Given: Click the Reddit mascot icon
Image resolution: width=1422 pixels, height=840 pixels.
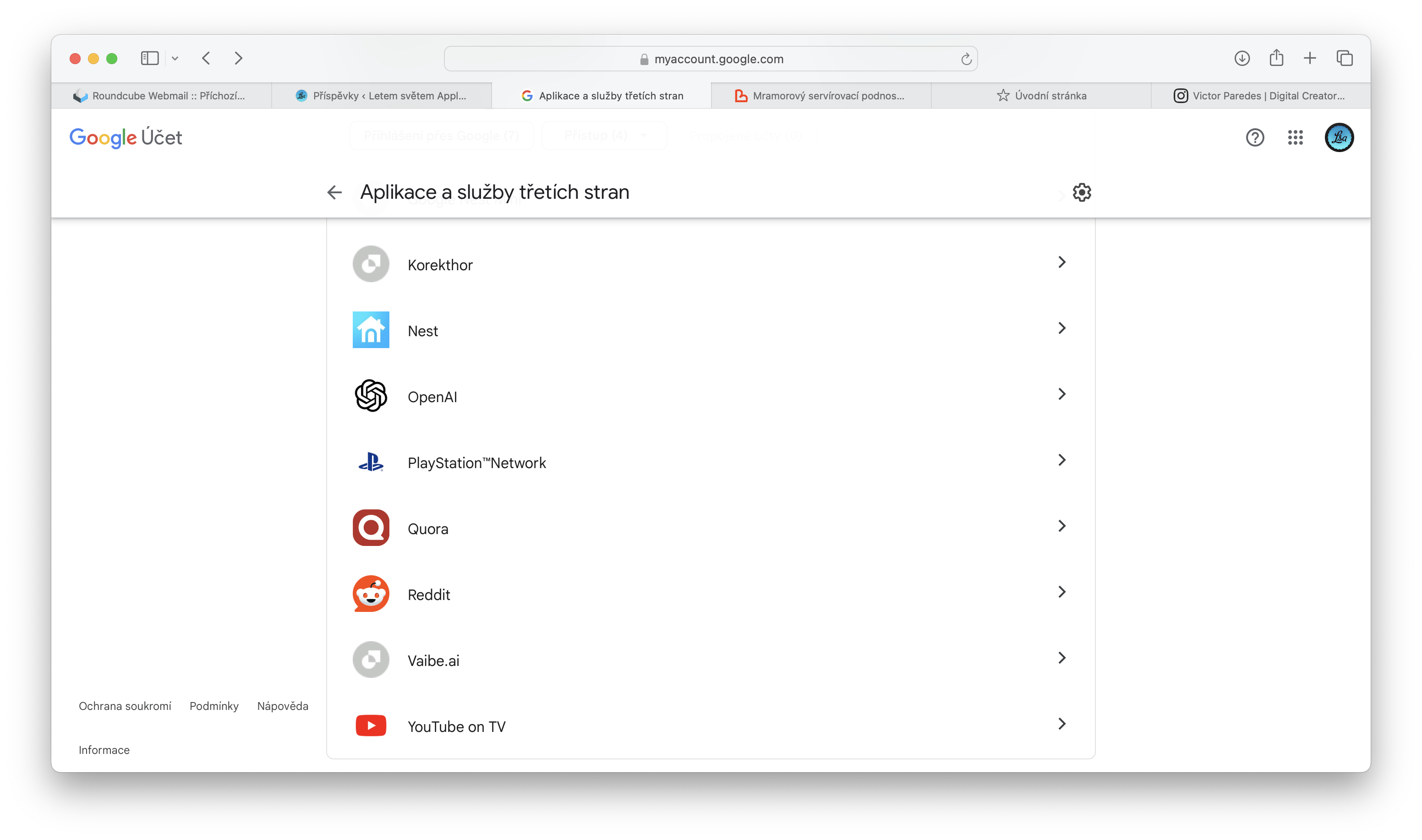Looking at the screenshot, I should [x=371, y=594].
